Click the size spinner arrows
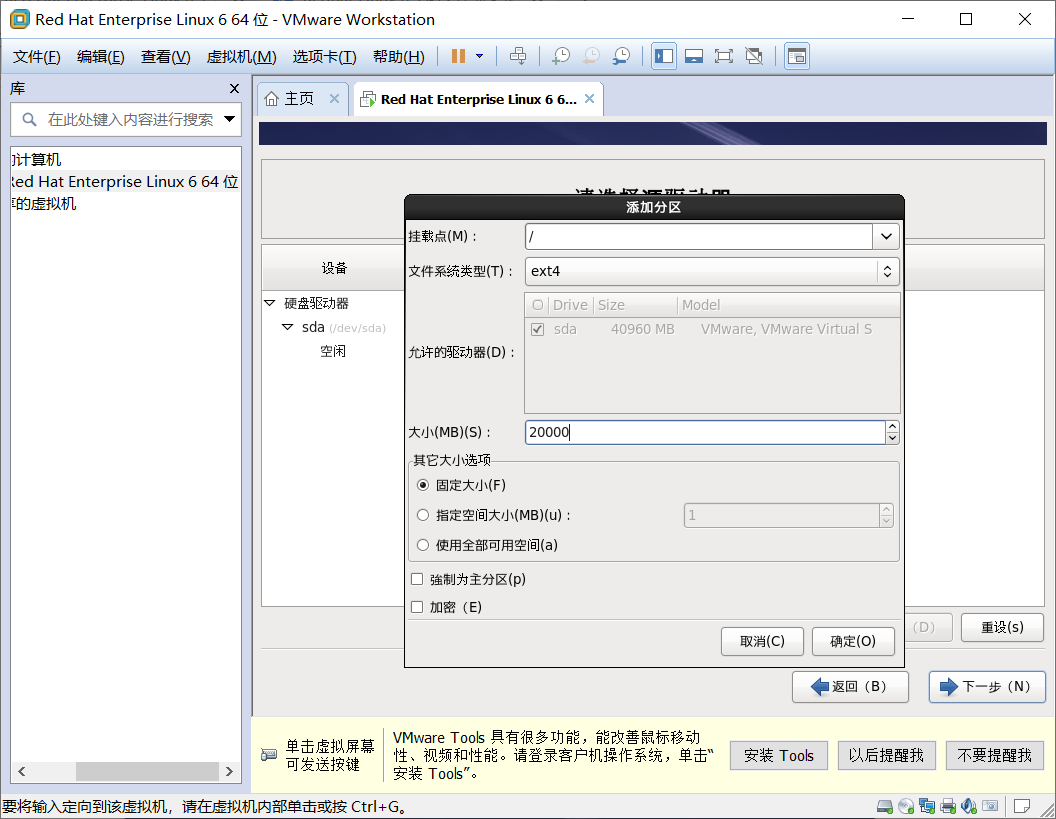 (x=892, y=432)
